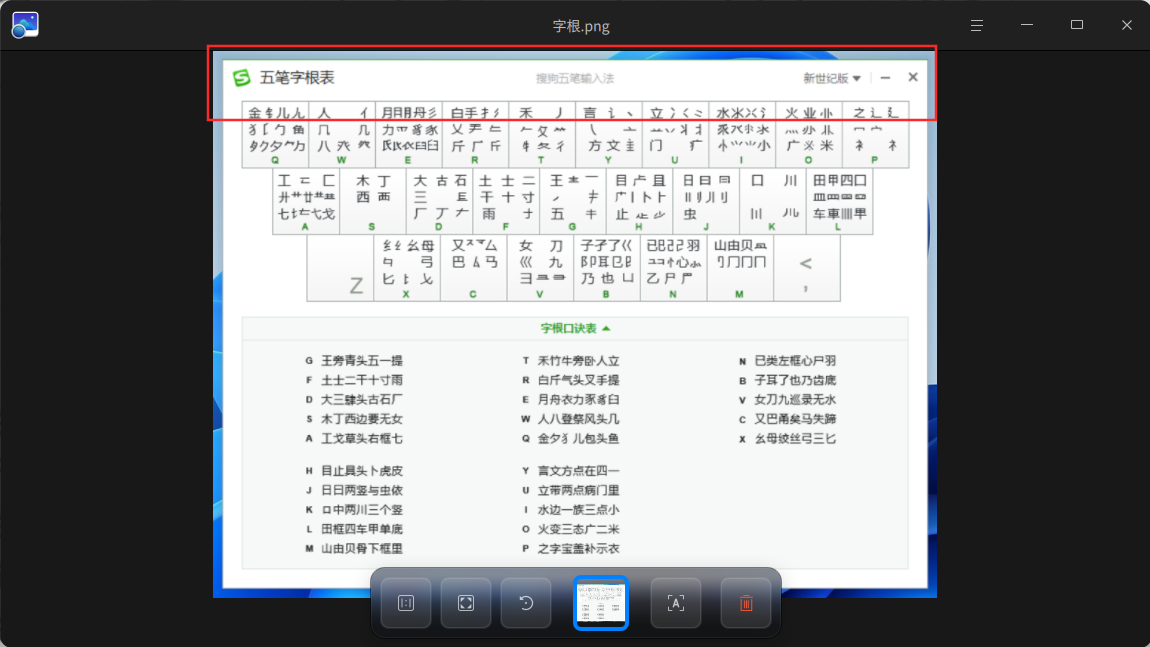This screenshot has width=1150, height=647.
Task: Show image at 1:1 actual size
Action: click(x=406, y=603)
